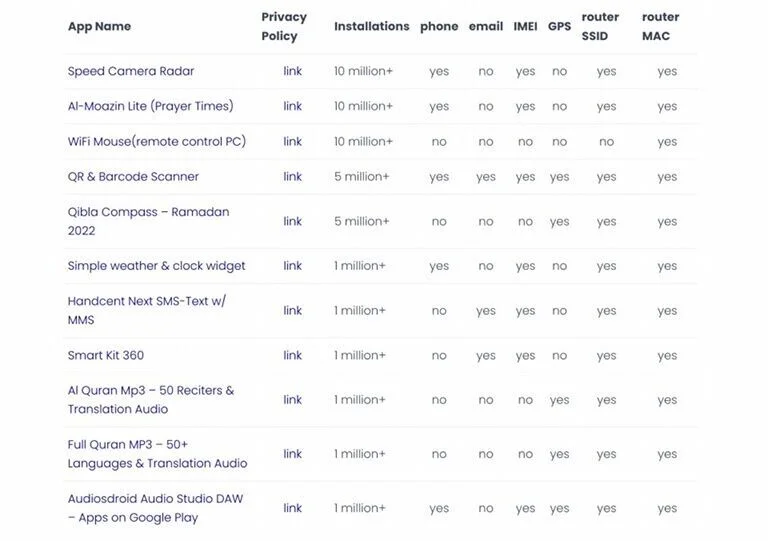Click the Privacy Policy column header
The width and height of the screenshot is (768, 541).
pos(284,26)
